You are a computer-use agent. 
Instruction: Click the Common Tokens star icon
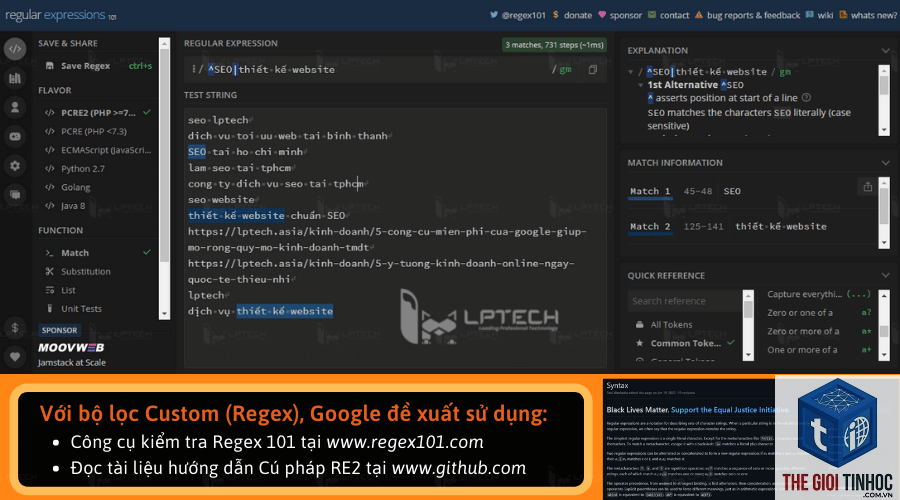coord(639,343)
